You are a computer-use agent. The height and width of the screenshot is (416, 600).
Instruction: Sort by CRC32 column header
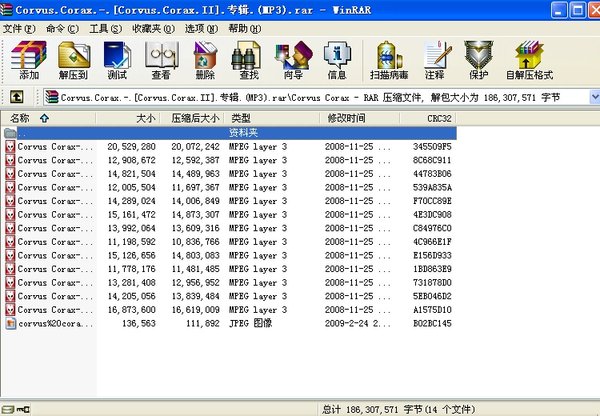pyautogui.click(x=428, y=118)
